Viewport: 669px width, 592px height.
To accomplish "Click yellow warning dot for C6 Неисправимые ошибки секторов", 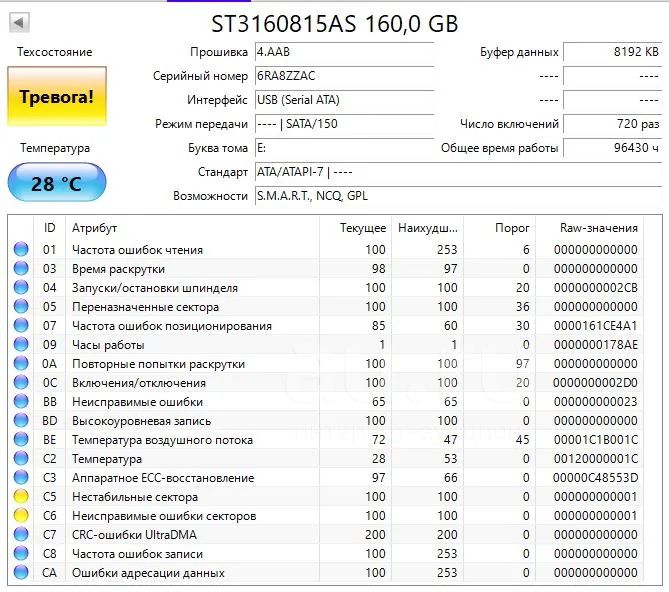I will pyautogui.click(x=21, y=515).
